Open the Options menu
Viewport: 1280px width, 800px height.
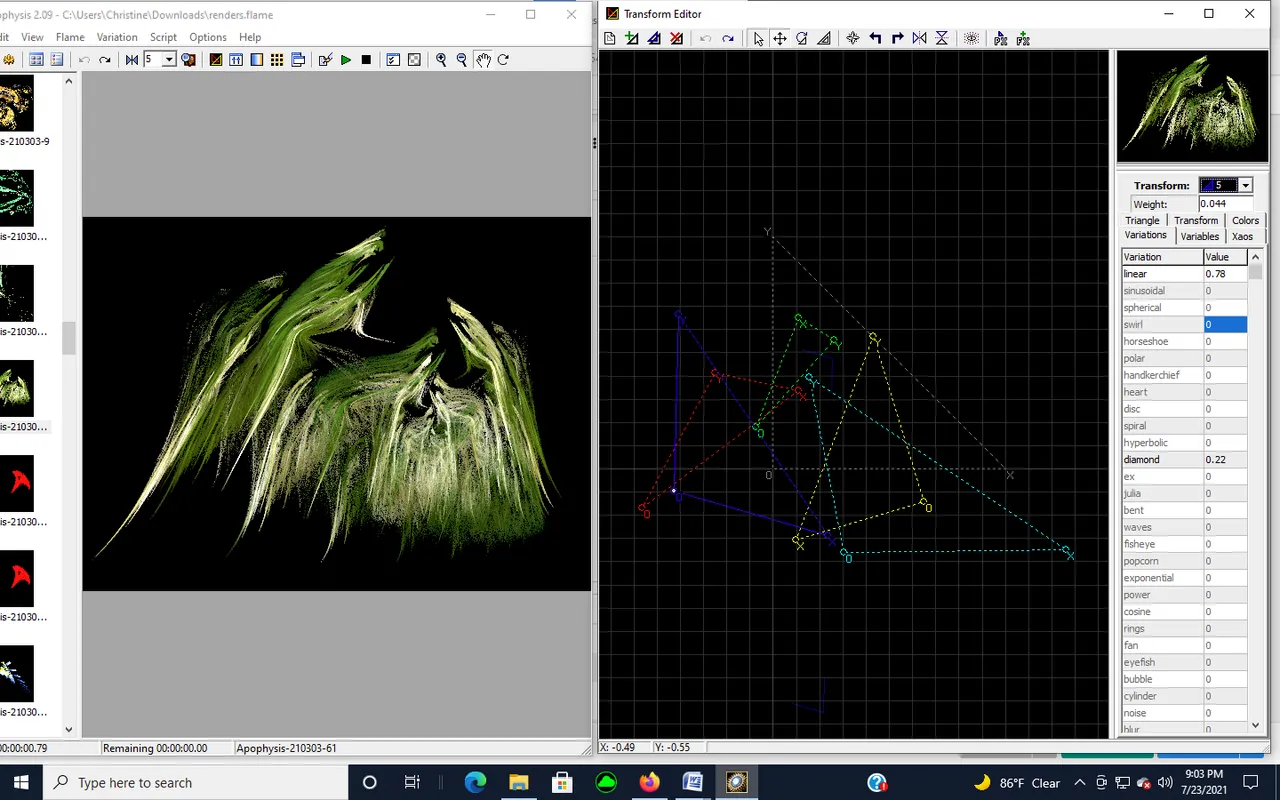coord(208,37)
